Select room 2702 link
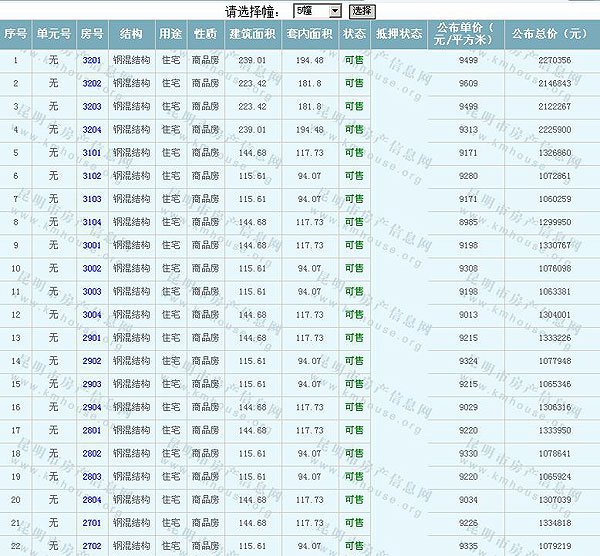This screenshot has width=600, height=556. [x=92, y=546]
